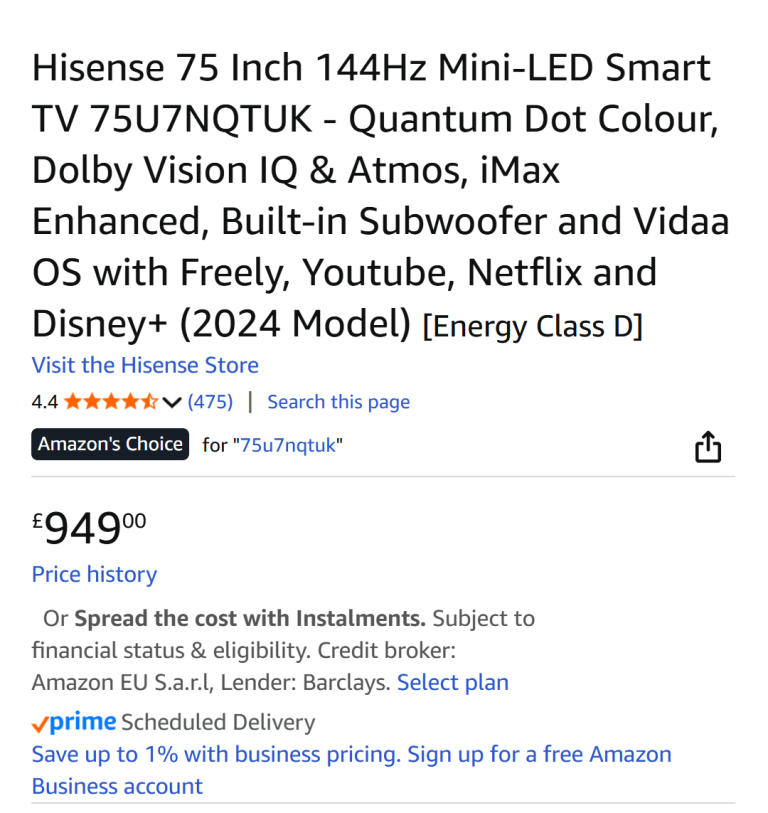This screenshot has height=813, width=768.
Task: Click the £949.00 price
Action: [90, 527]
